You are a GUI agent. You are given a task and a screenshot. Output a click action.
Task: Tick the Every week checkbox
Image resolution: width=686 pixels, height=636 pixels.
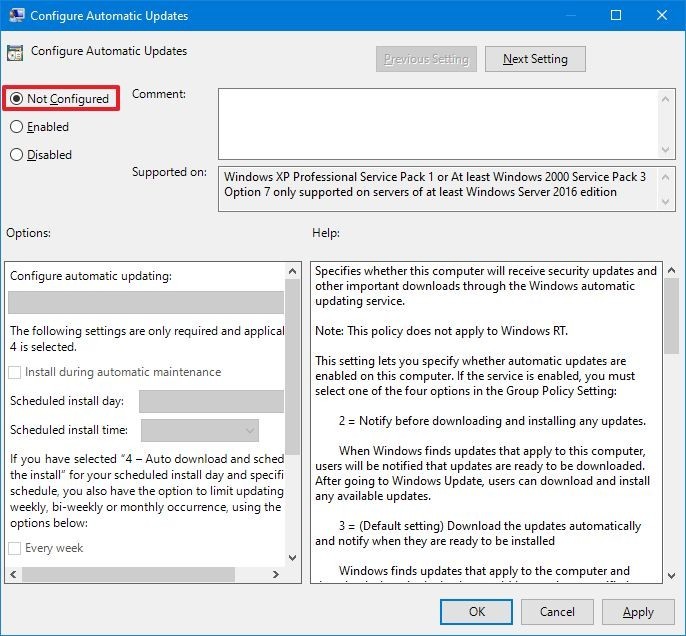(14, 548)
